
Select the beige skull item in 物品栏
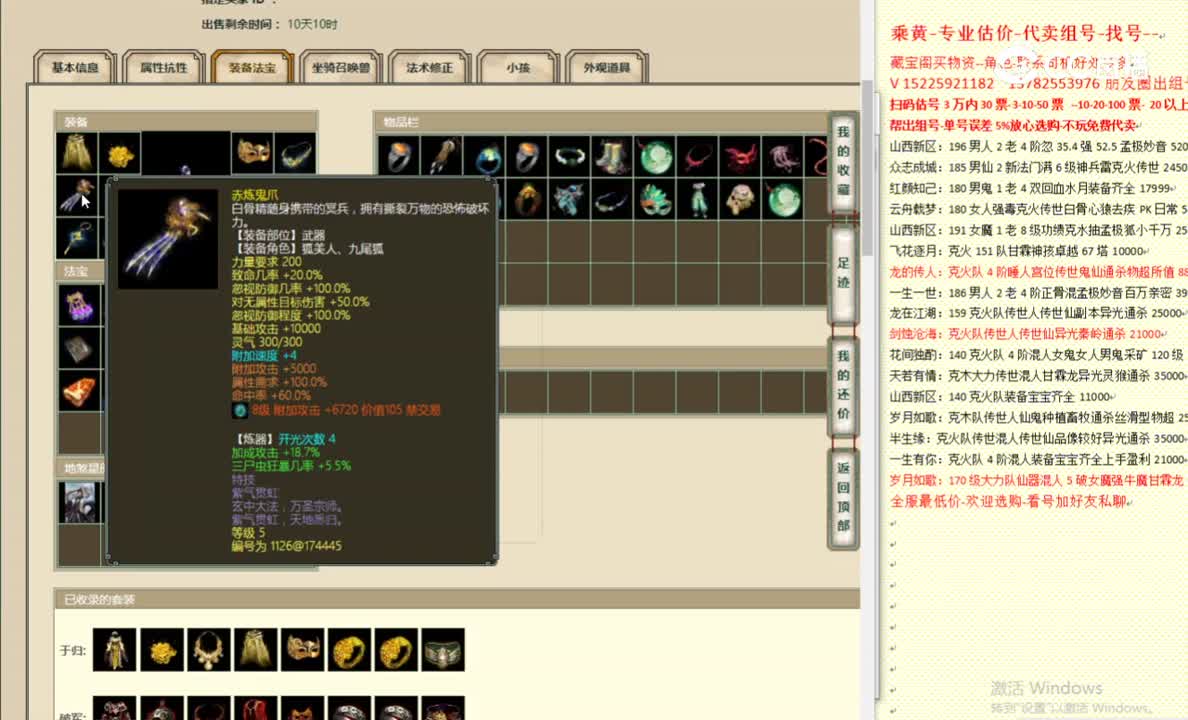(x=739, y=200)
